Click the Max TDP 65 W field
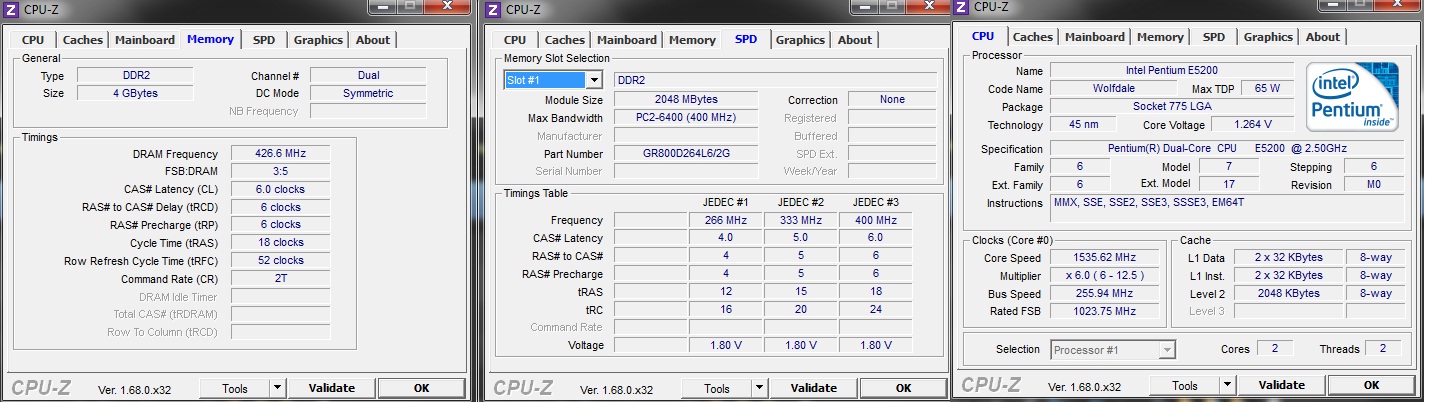1430x402 pixels. click(x=1267, y=89)
